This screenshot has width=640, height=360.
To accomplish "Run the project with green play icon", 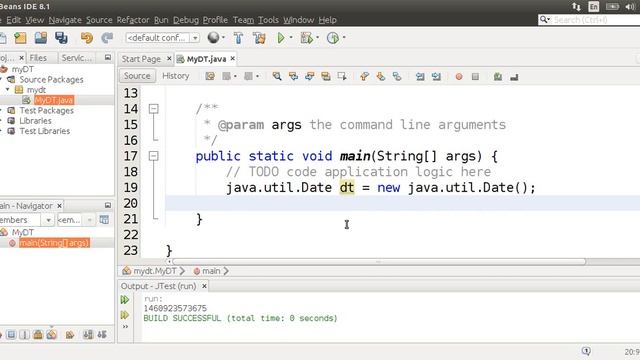I will 281,38.
